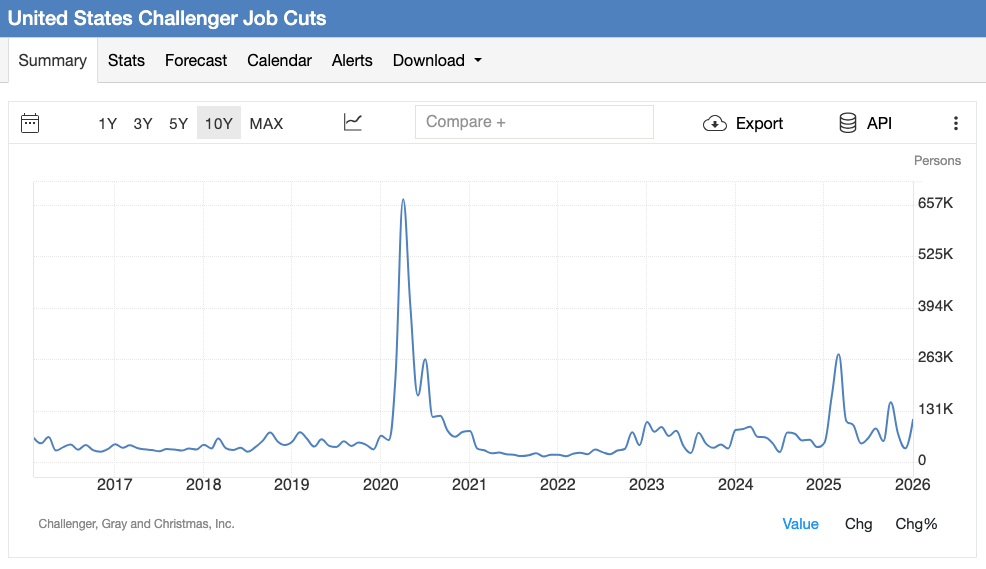The width and height of the screenshot is (986, 569).
Task: Click the 525K axis label
Action: (x=935, y=254)
